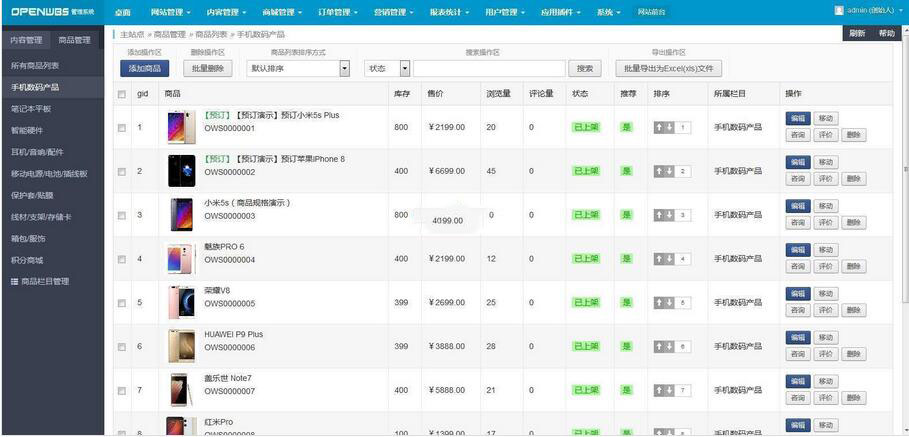Click up arrow for iPhone 8 row

point(659,171)
